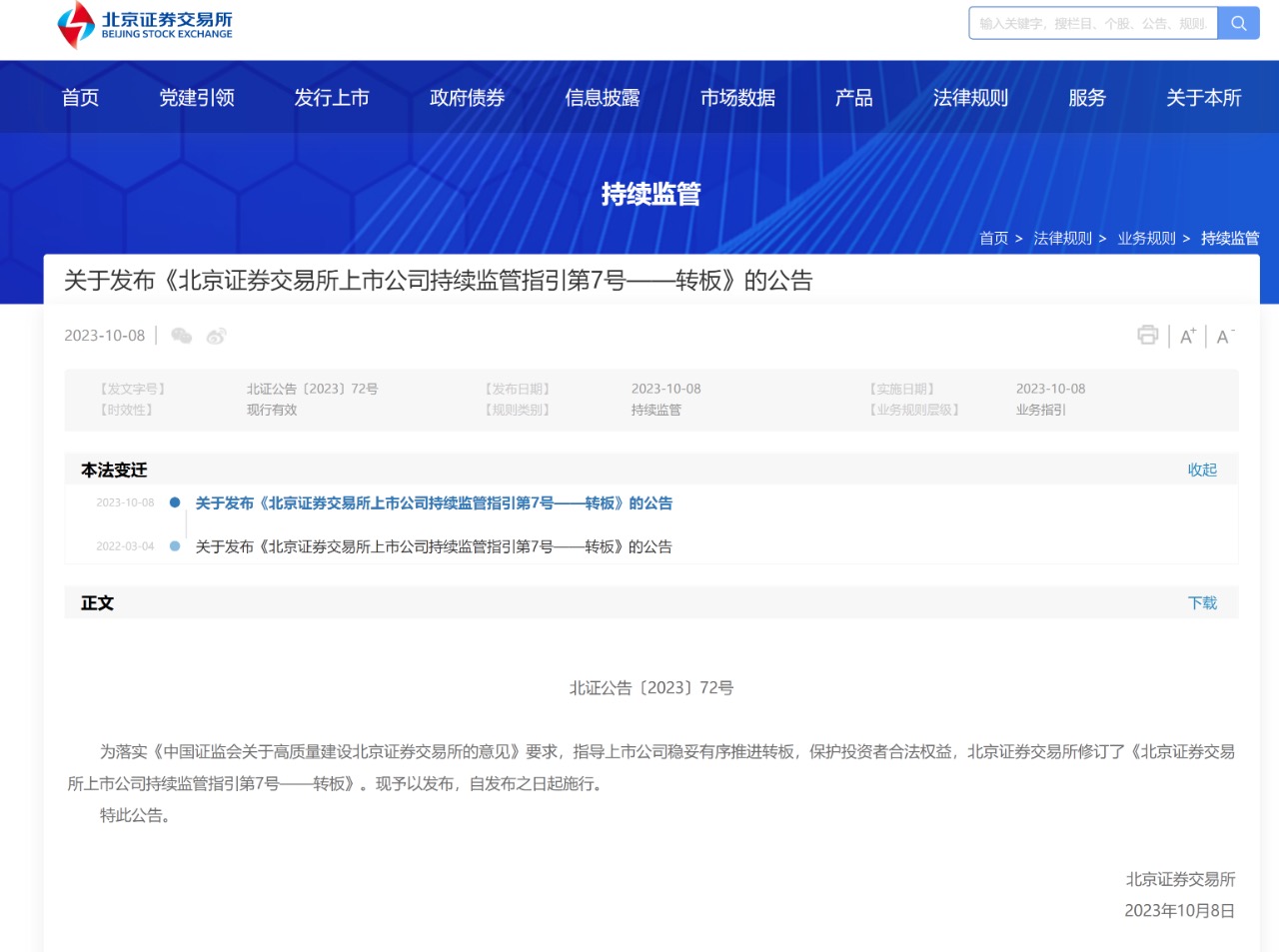The height and width of the screenshot is (952, 1279).
Task: Click the Beijing Stock Exchange logo
Action: pyautogui.click(x=145, y=25)
